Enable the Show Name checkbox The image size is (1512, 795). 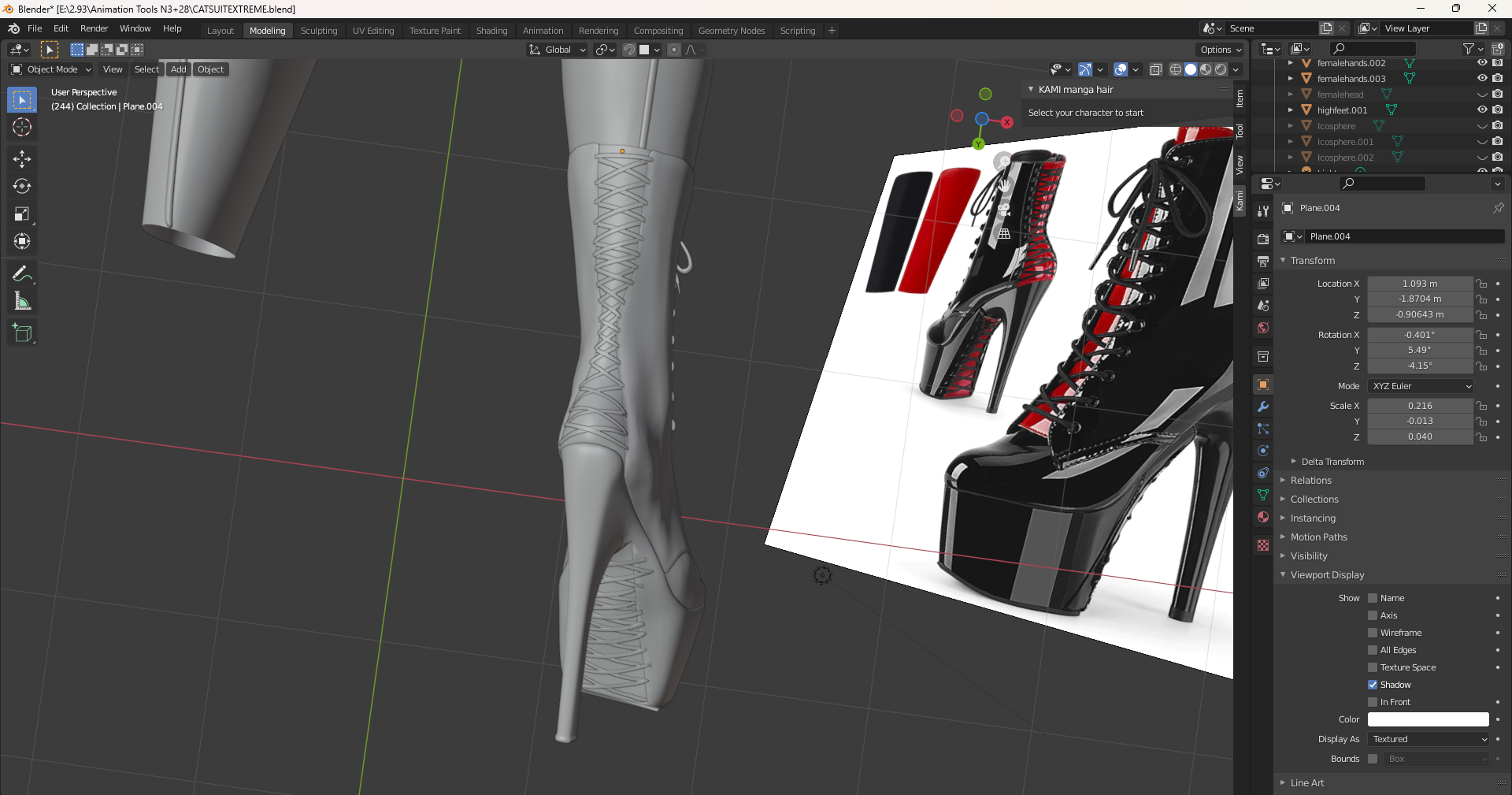tap(1373, 598)
